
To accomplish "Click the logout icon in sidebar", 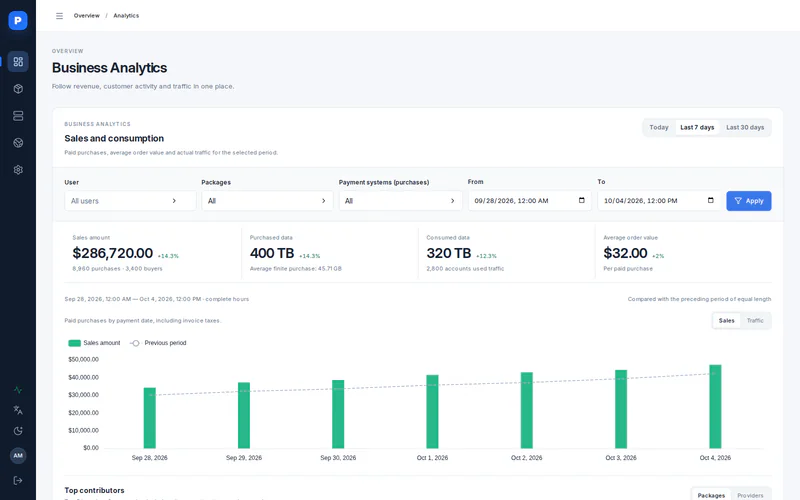I will point(18,481).
